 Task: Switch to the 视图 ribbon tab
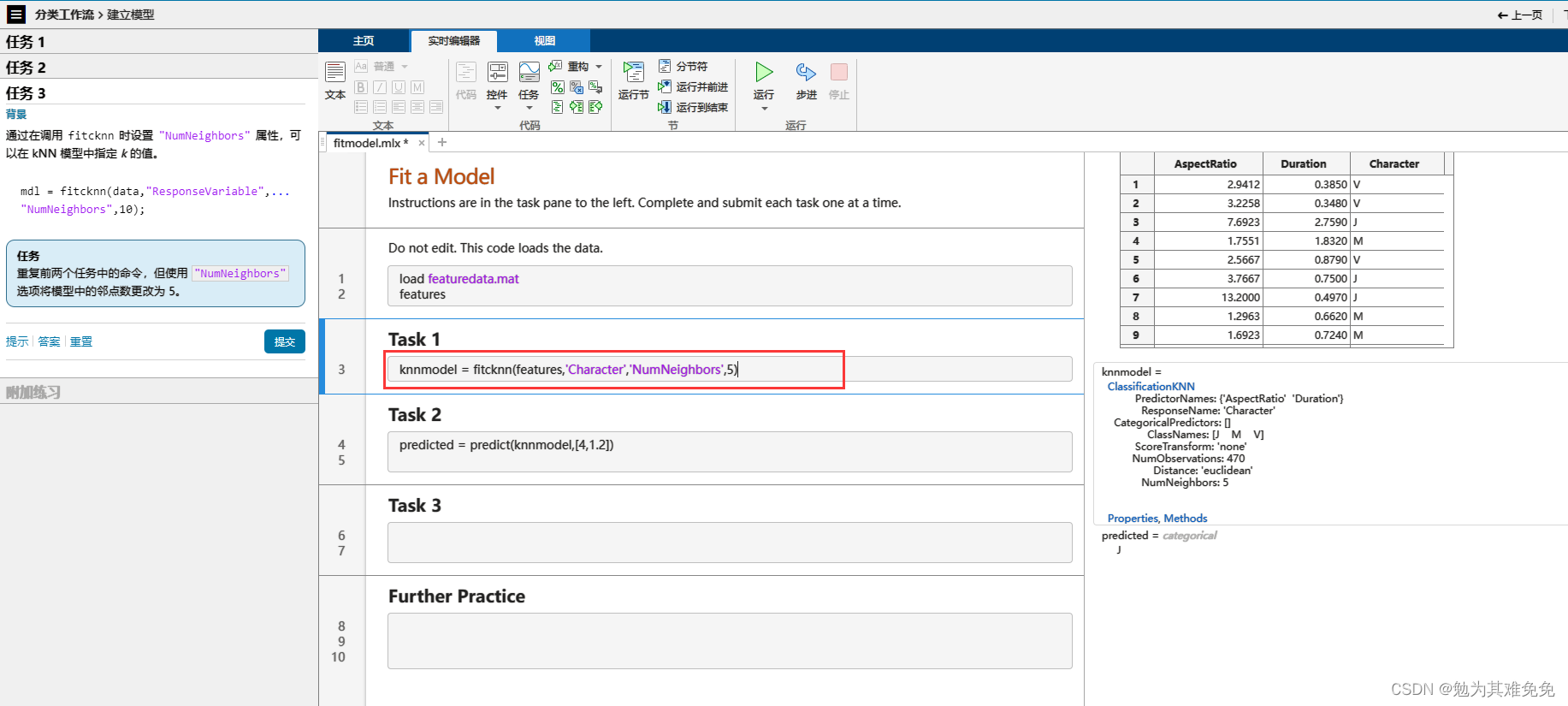tap(544, 40)
